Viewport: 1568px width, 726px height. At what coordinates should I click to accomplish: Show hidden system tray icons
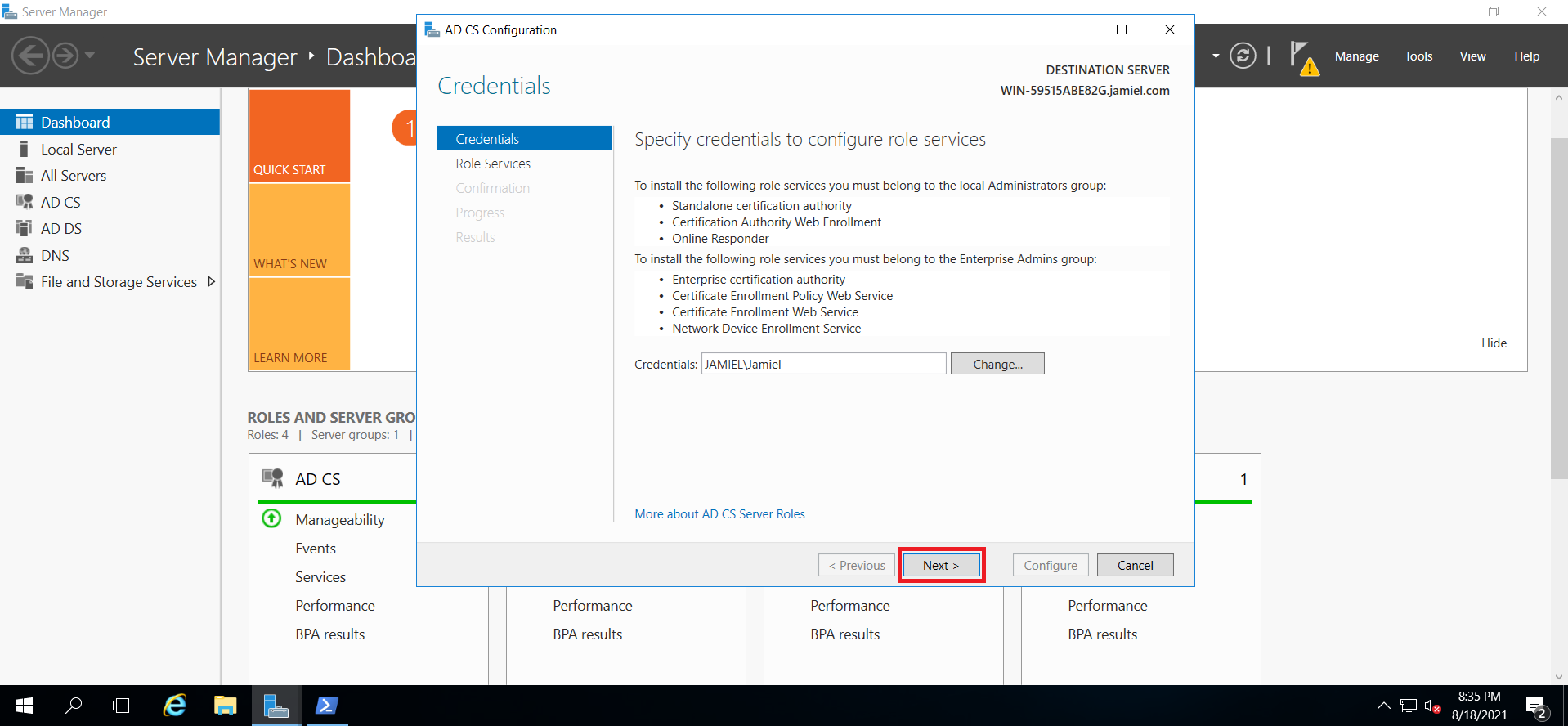(x=1383, y=706)
